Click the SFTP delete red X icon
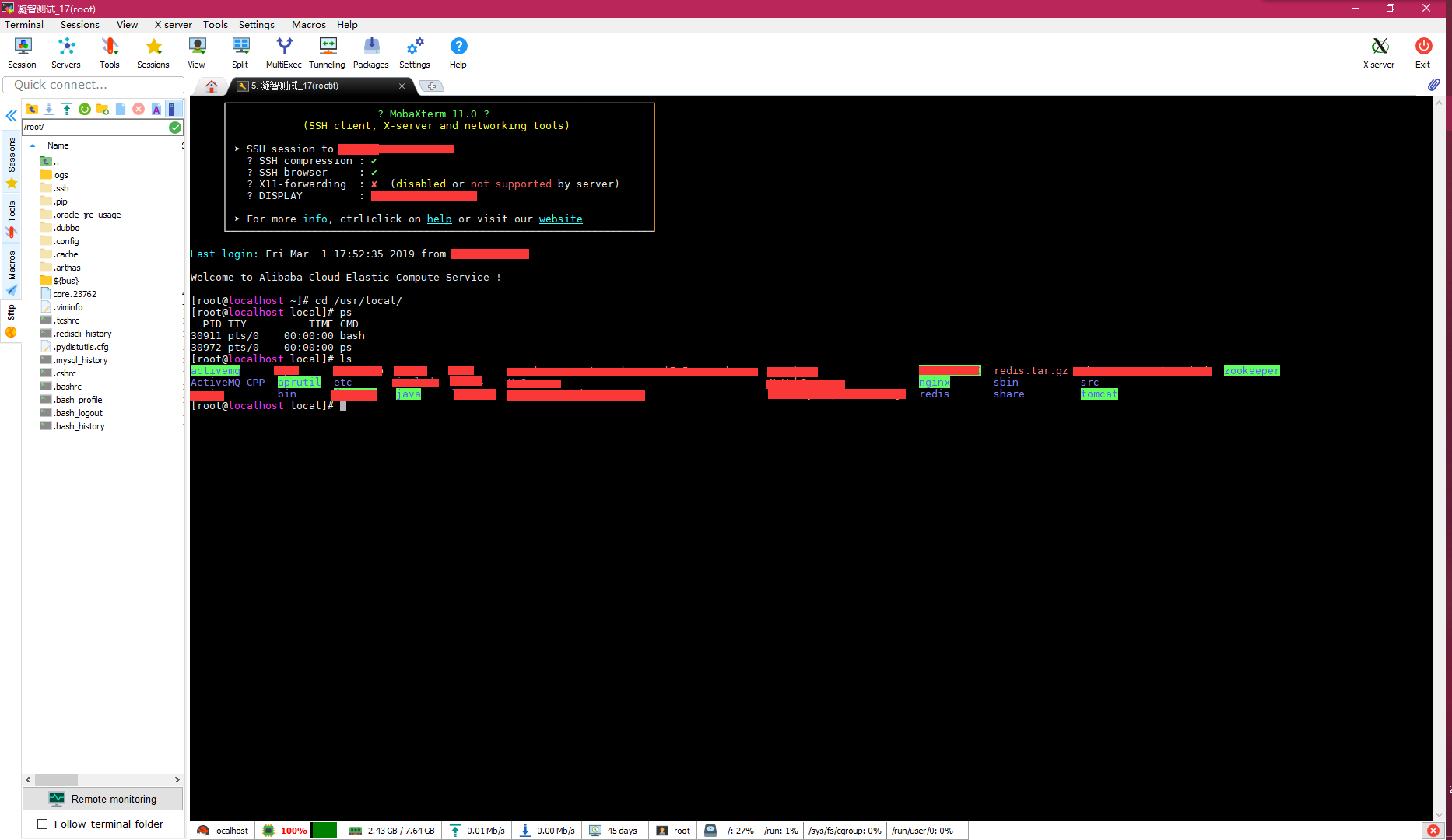Image resolution: width=1452 pixels, height=840 pixels. coord(139,109)
